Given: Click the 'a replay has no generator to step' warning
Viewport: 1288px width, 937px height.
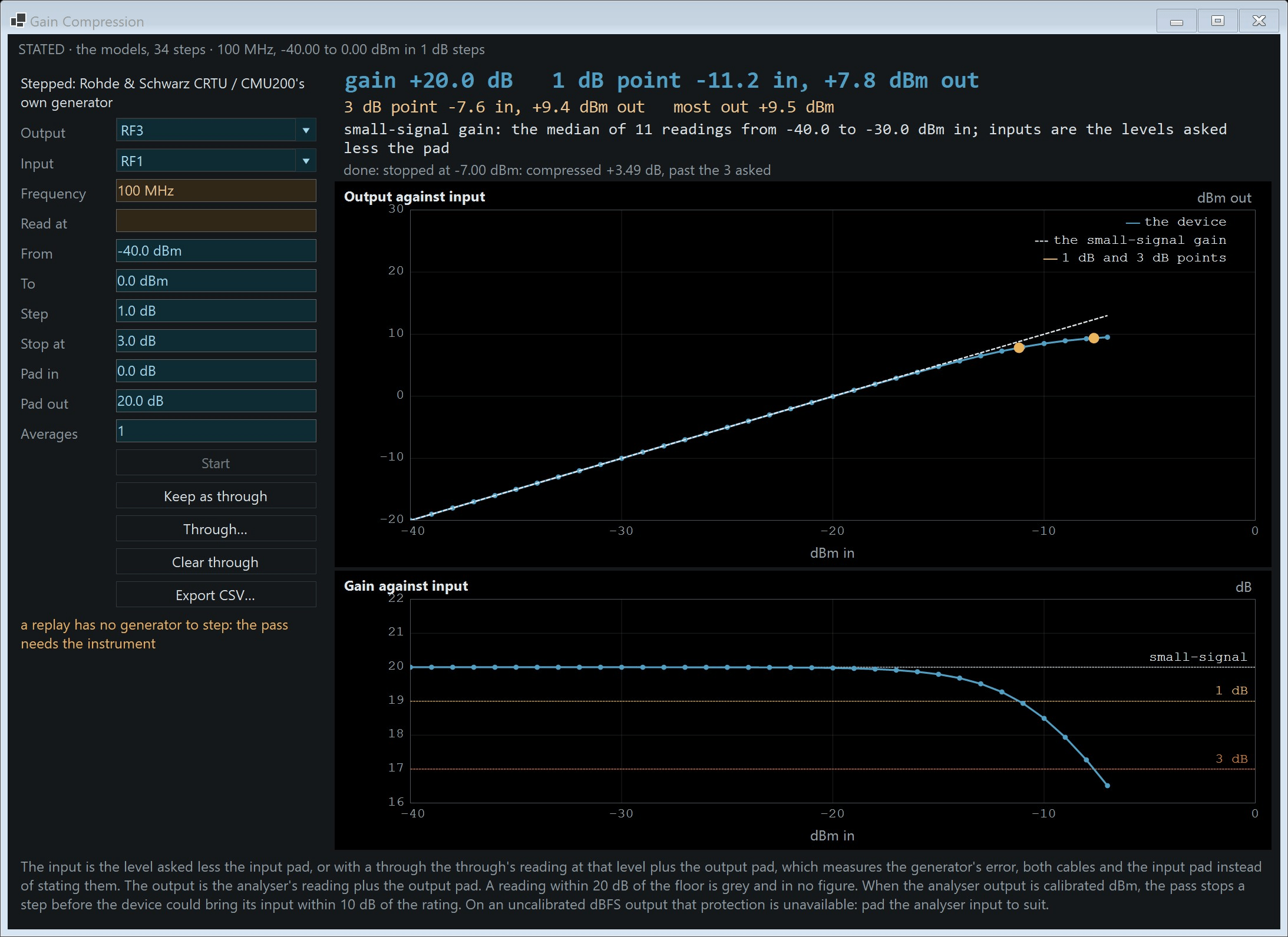Looking at the screenshot, I should click(154, 634).
